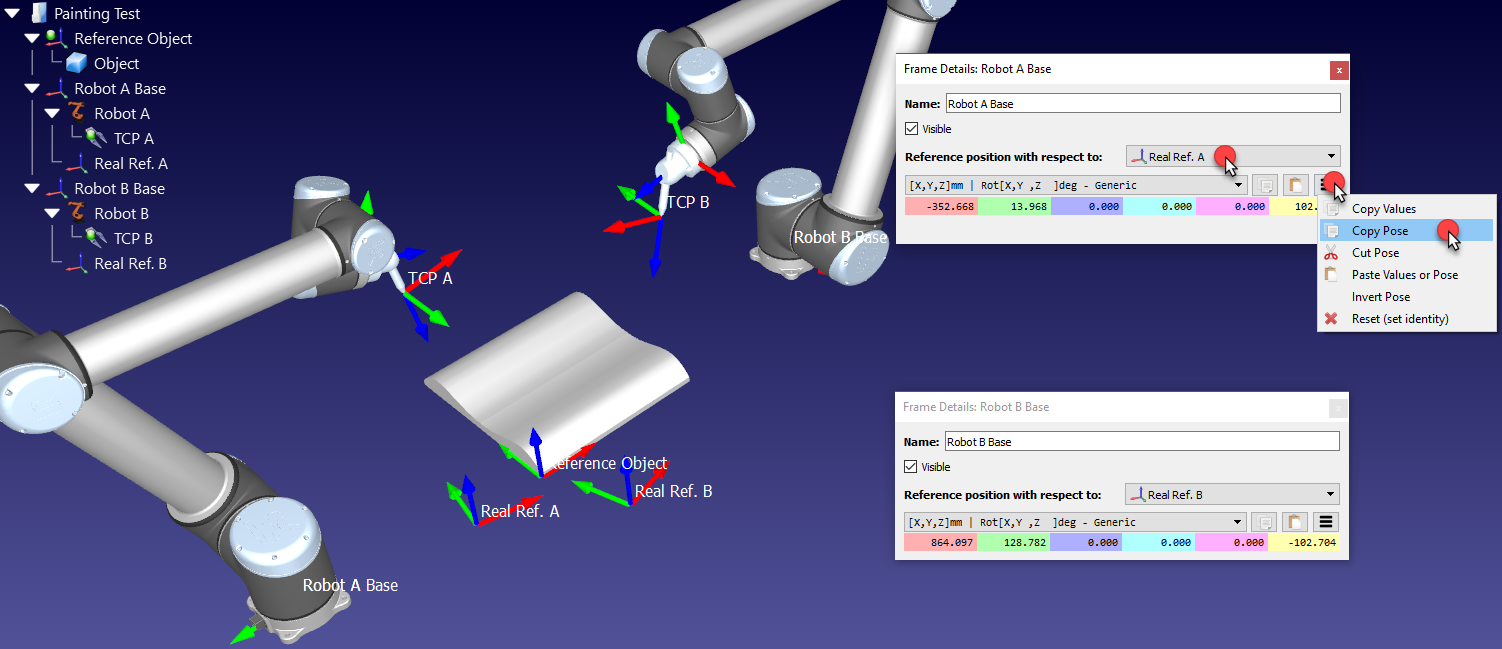Select Invert Pose menu entry

click(x=1380, y=297)
